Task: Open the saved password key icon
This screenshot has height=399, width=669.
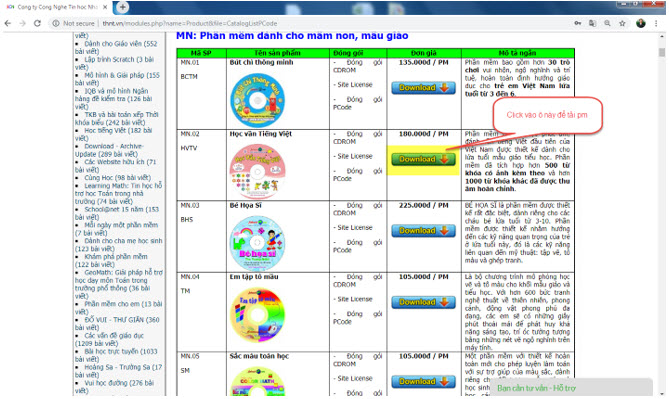Action: (578, 23)
